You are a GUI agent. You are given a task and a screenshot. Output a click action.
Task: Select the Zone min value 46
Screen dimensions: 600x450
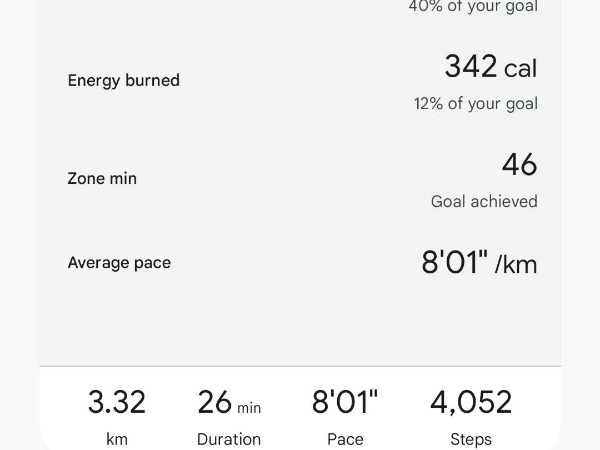click(519, 164)
